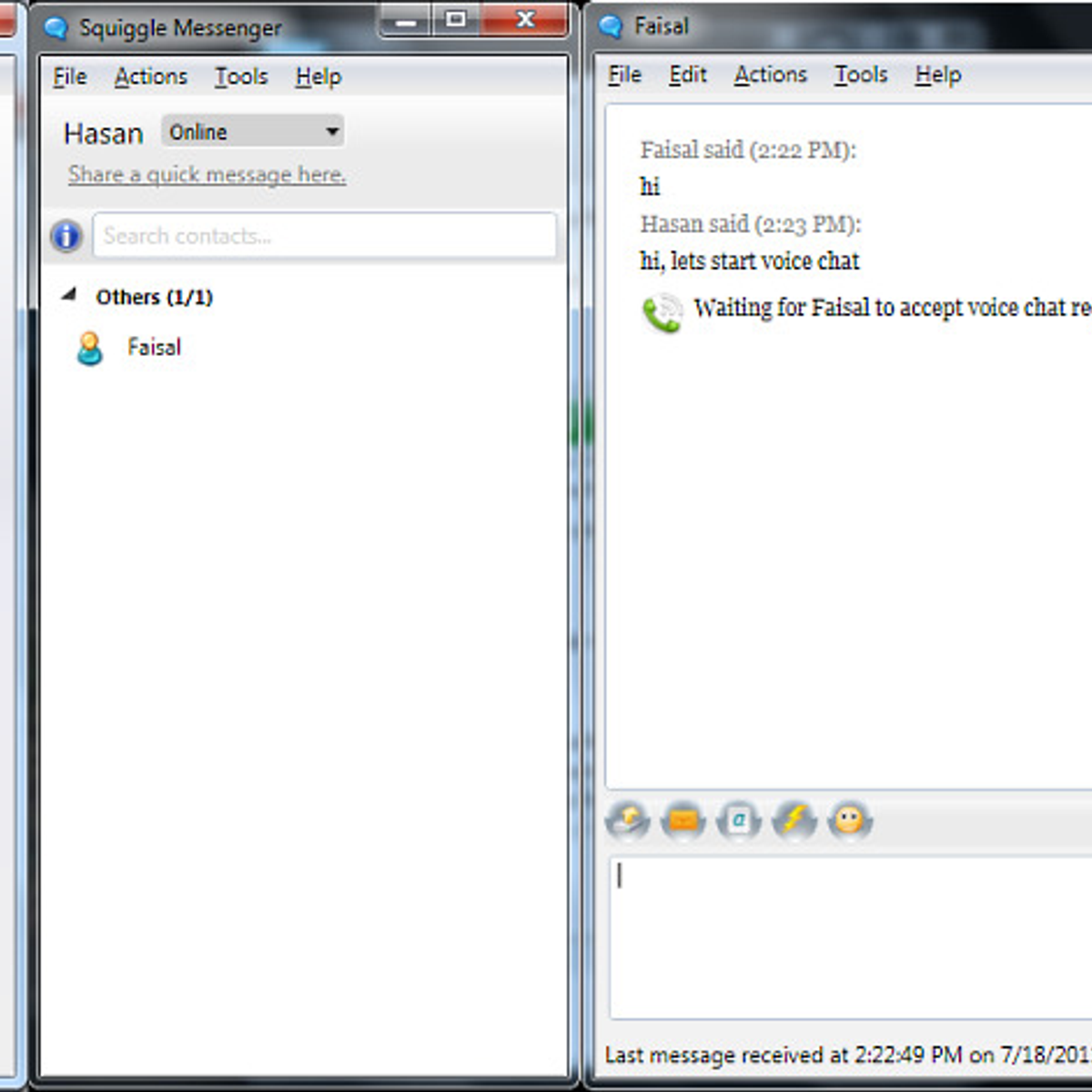Click the message 'hi' from Faisal
The image size is (1092, 1092).
tap(650, 187)
